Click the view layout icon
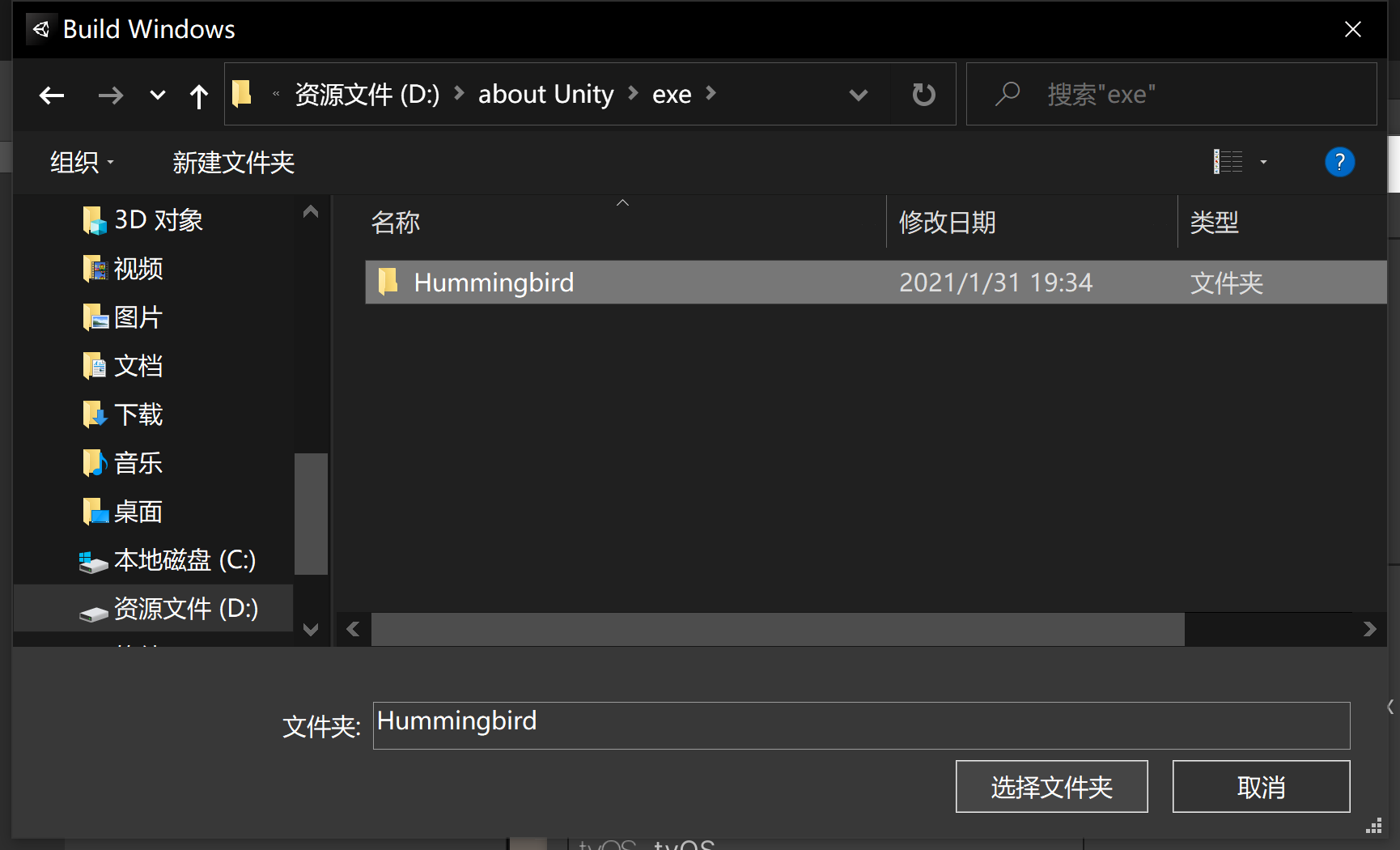 1228,162
